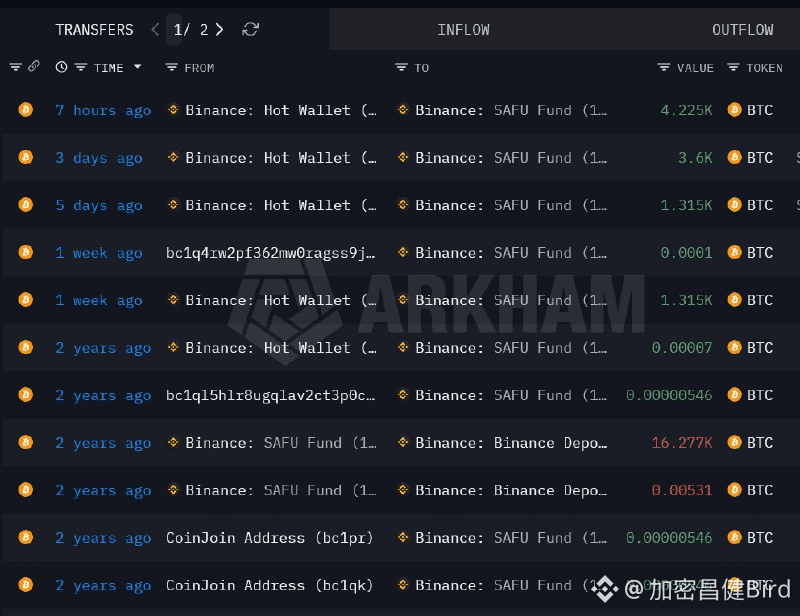Click Bitcoin chain icon in 7 hours ago row
Image resolution: width=800 pixels, height=616 pixels.
(26, 110)
